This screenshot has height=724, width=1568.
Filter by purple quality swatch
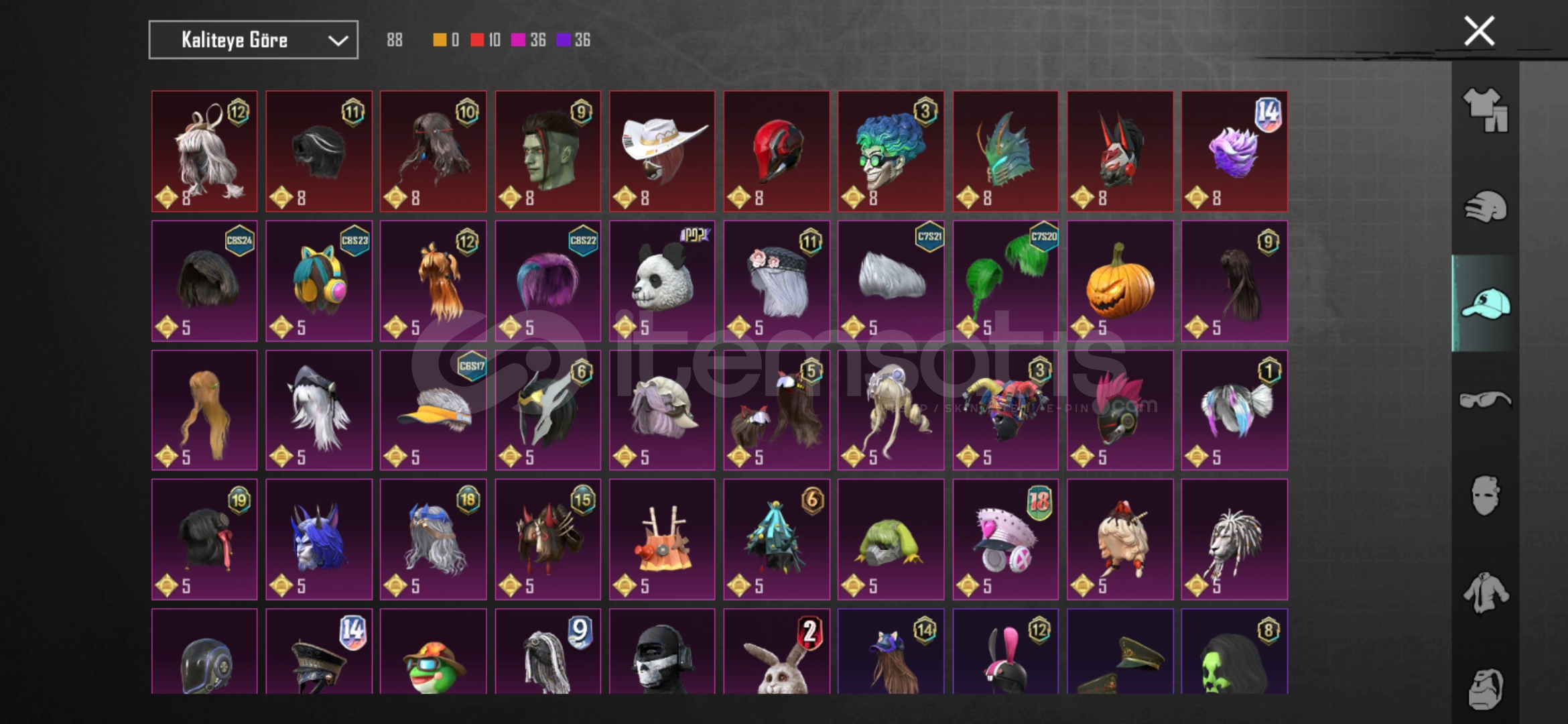(564, 40)
